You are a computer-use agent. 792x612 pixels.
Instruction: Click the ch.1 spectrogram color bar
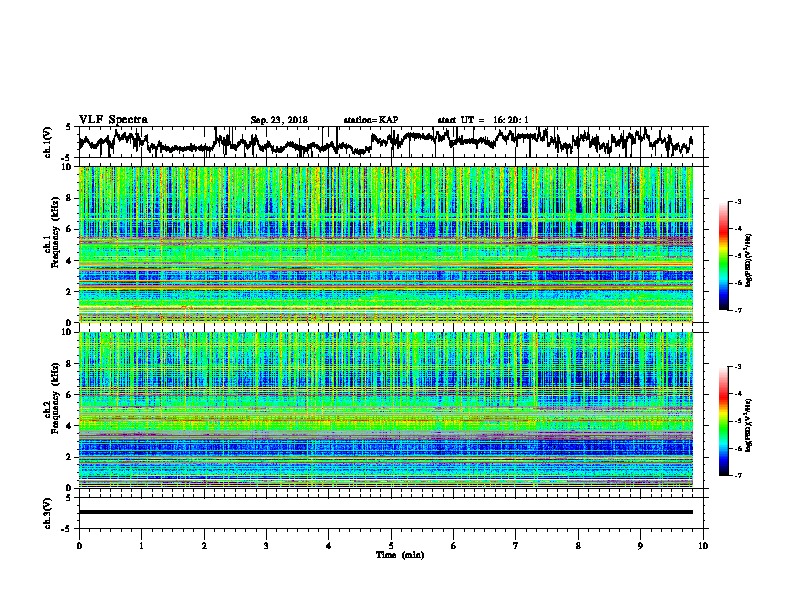[x=724, y=255]
